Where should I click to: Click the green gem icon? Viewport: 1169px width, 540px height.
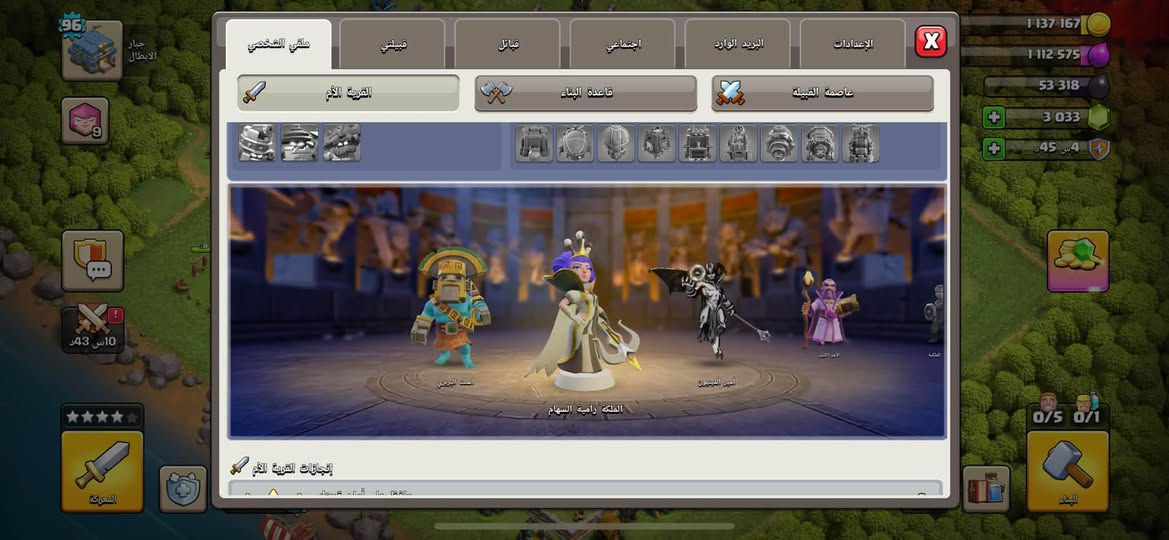tap(1098, 117)
